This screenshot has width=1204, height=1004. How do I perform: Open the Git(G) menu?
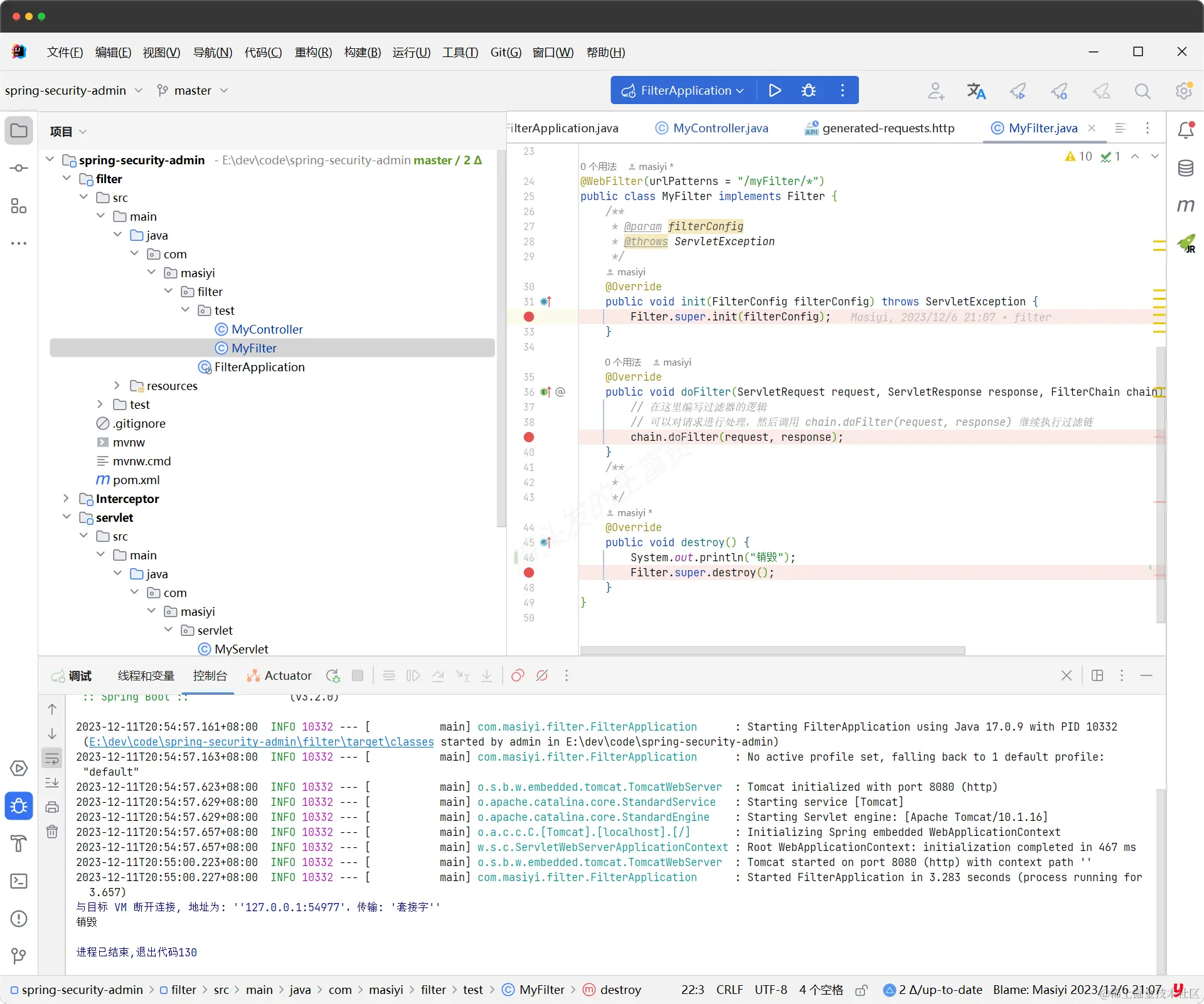(x=506, y=52)
